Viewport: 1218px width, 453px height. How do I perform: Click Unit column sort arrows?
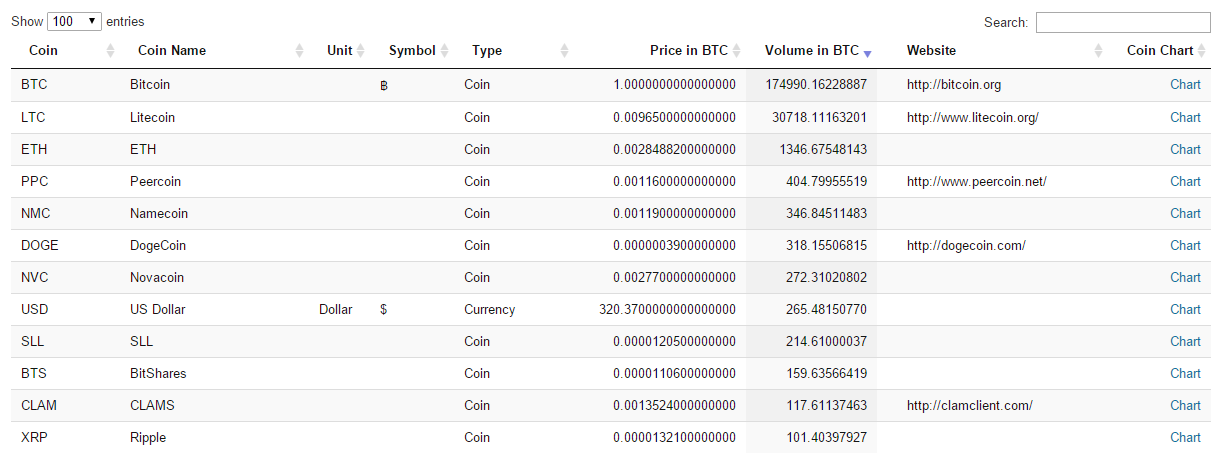tap(361, 50)
